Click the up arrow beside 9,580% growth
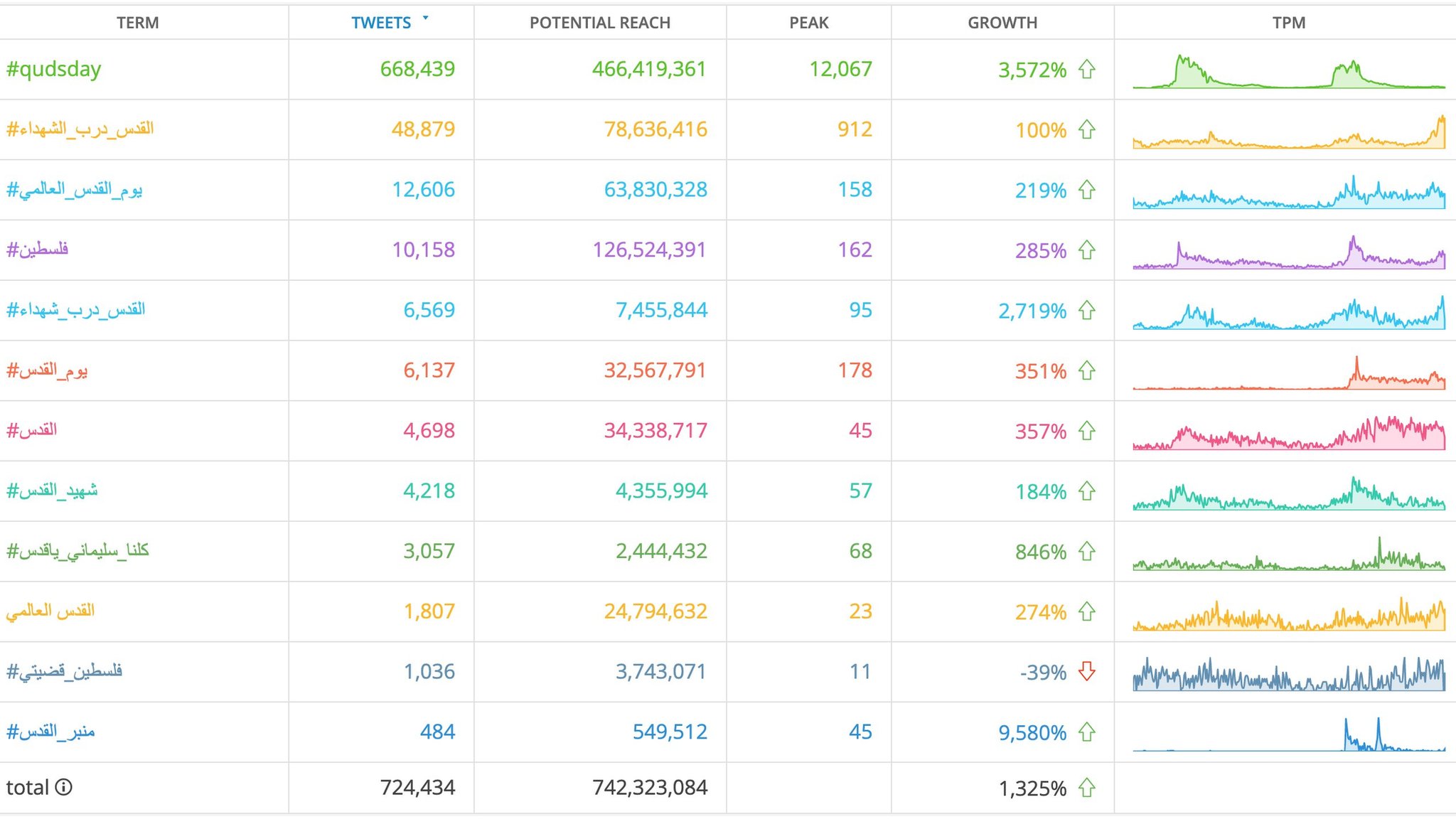The height and width of the screenshot is (819, 1456). 1086,732
